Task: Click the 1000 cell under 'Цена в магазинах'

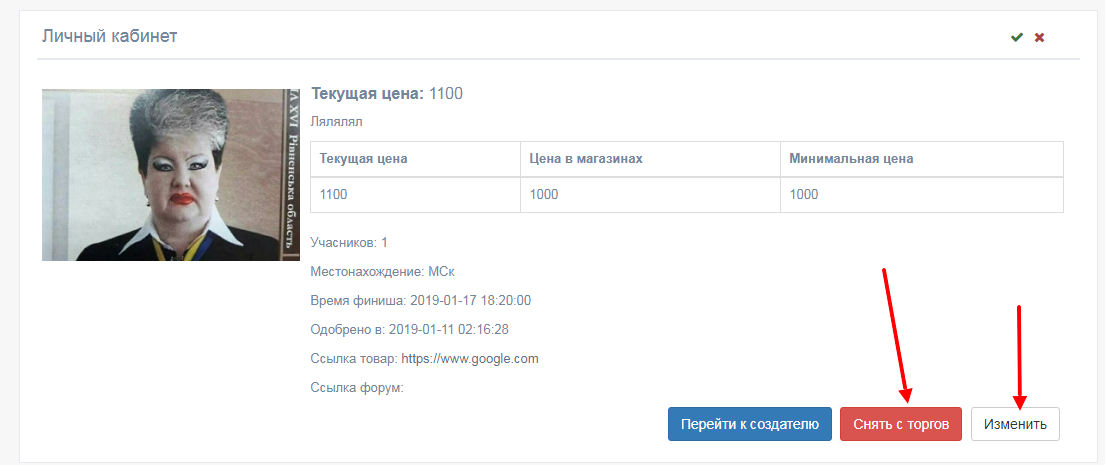Action: coord(650,194)
